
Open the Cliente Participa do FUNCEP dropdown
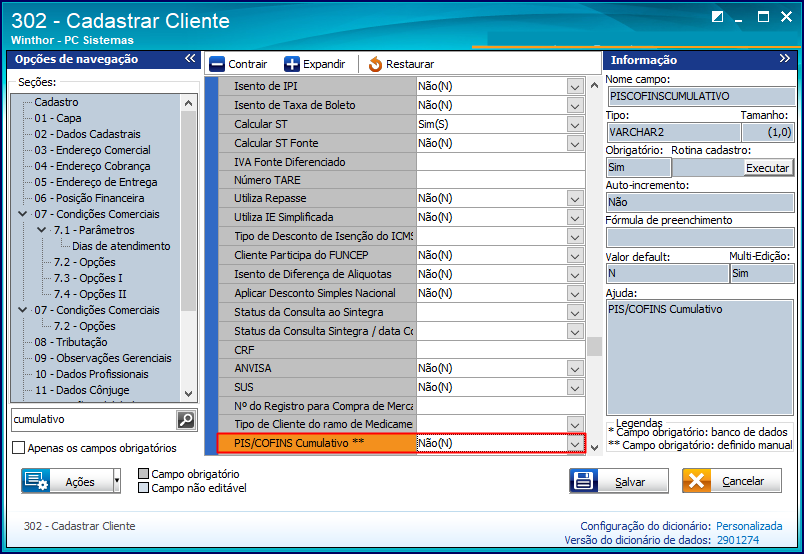575,255
